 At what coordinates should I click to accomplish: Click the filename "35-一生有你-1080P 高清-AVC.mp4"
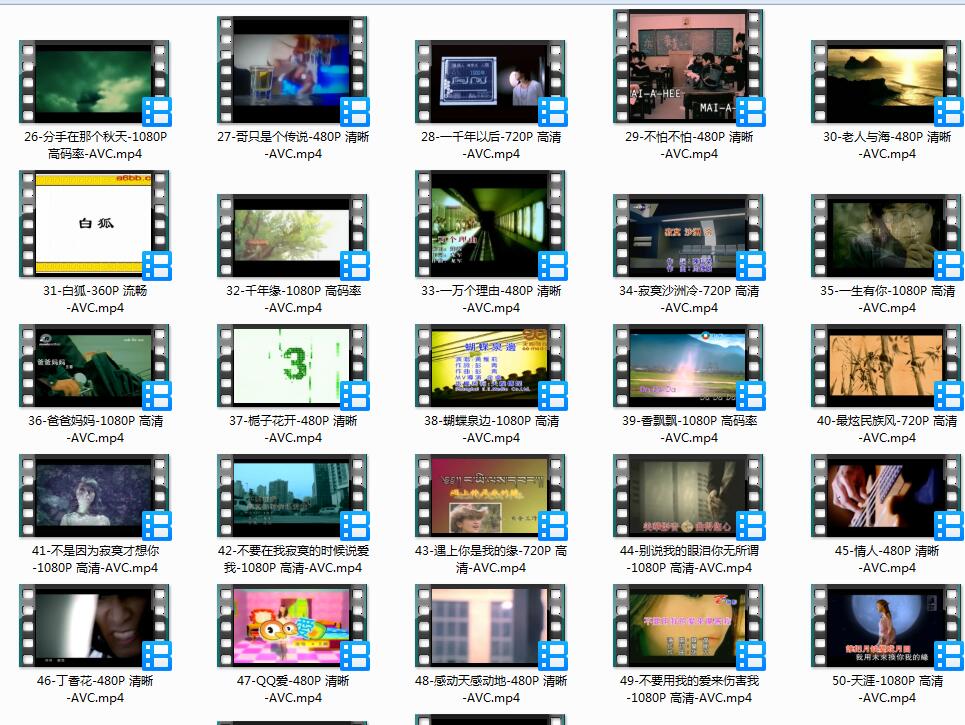pyautogui.click(x=887, y=299)
